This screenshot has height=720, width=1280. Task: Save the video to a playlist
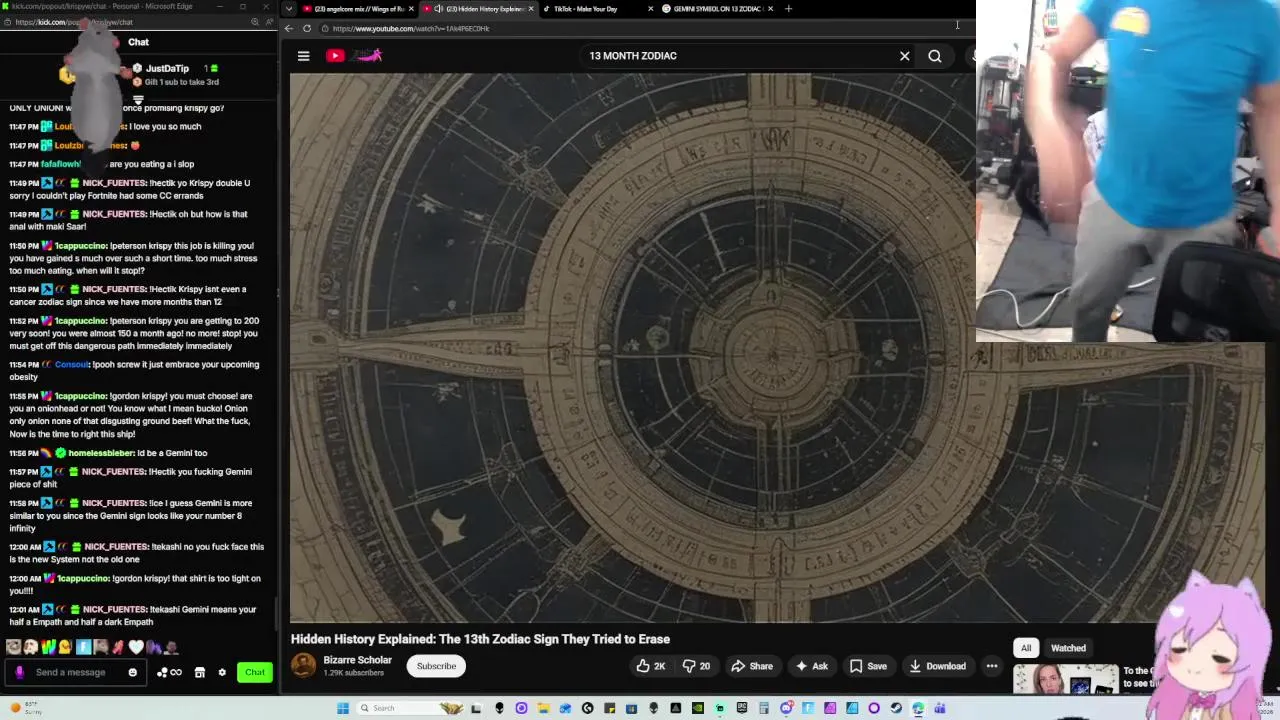click(x=868, y=666)
